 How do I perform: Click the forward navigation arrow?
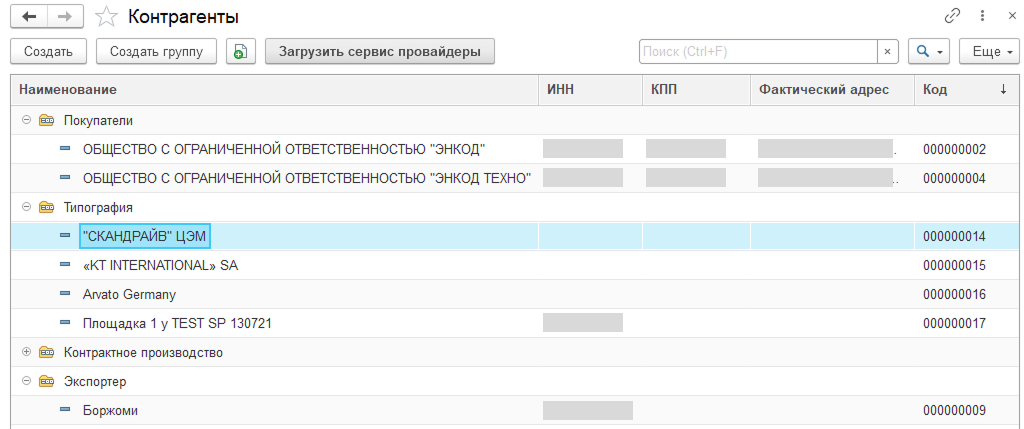[x=64, y=16]
